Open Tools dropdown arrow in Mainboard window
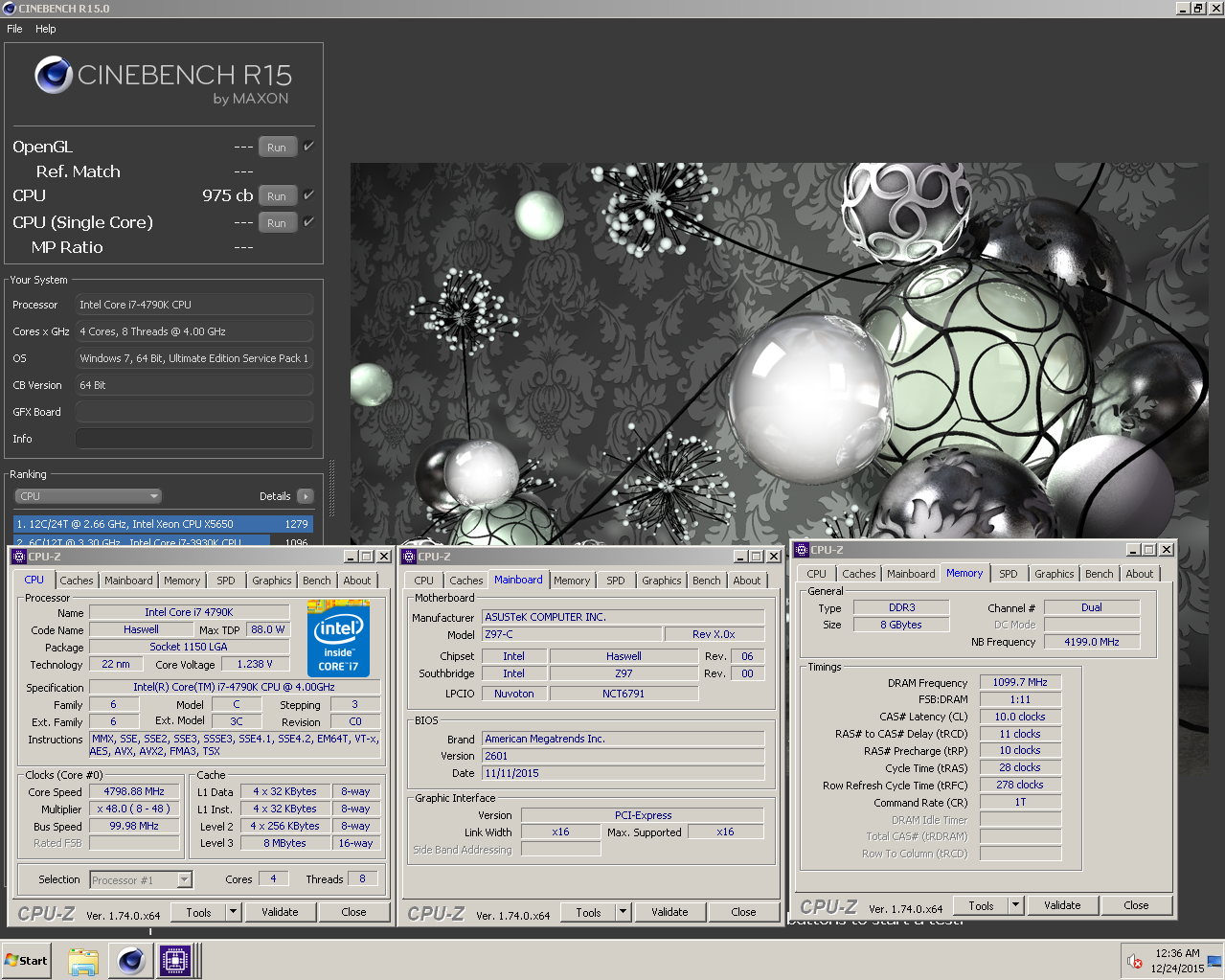This screenshot has width=1225, height=980. point(623,912)
